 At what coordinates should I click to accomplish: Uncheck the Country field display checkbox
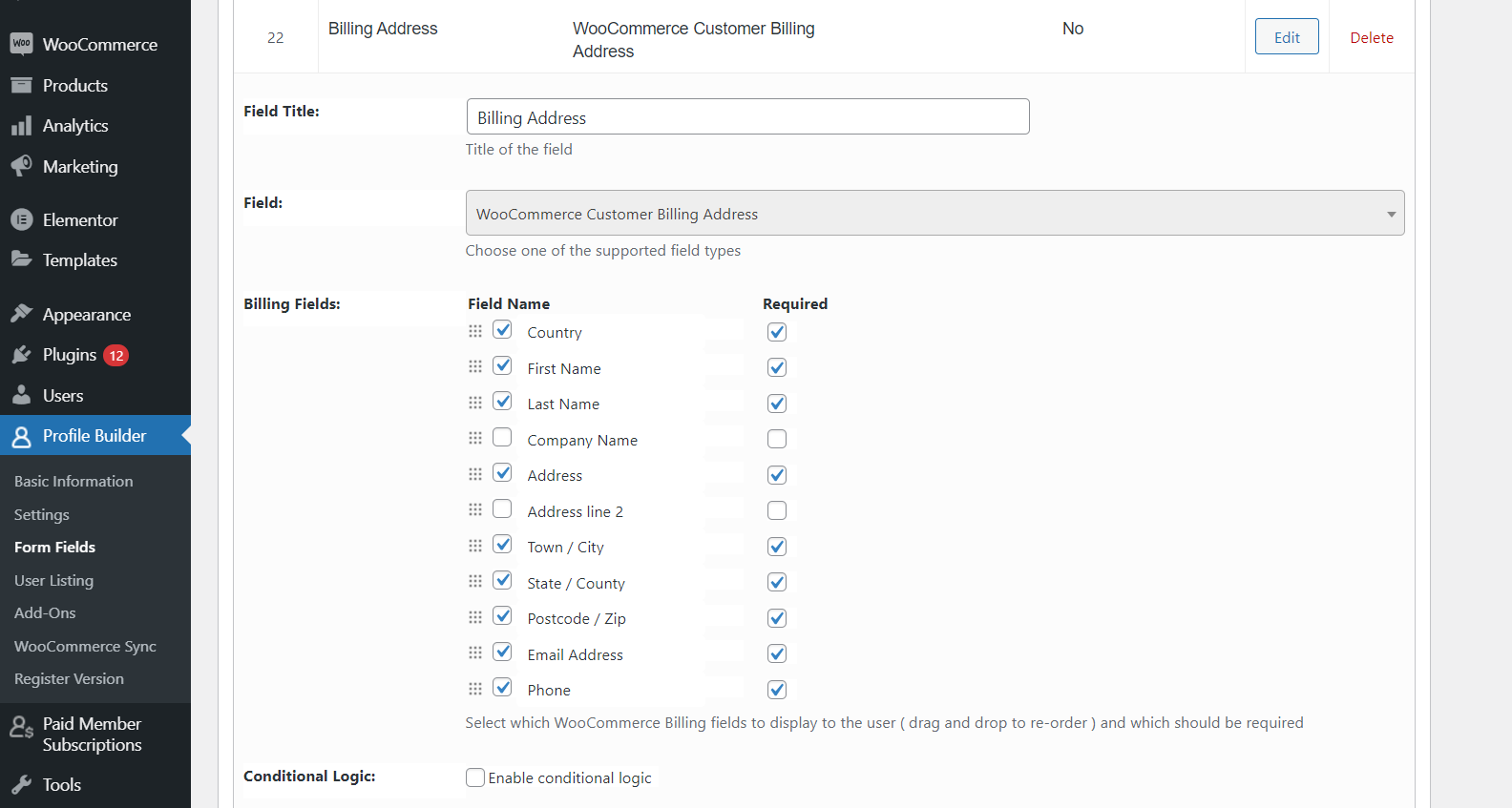click(x=502, y=330)
